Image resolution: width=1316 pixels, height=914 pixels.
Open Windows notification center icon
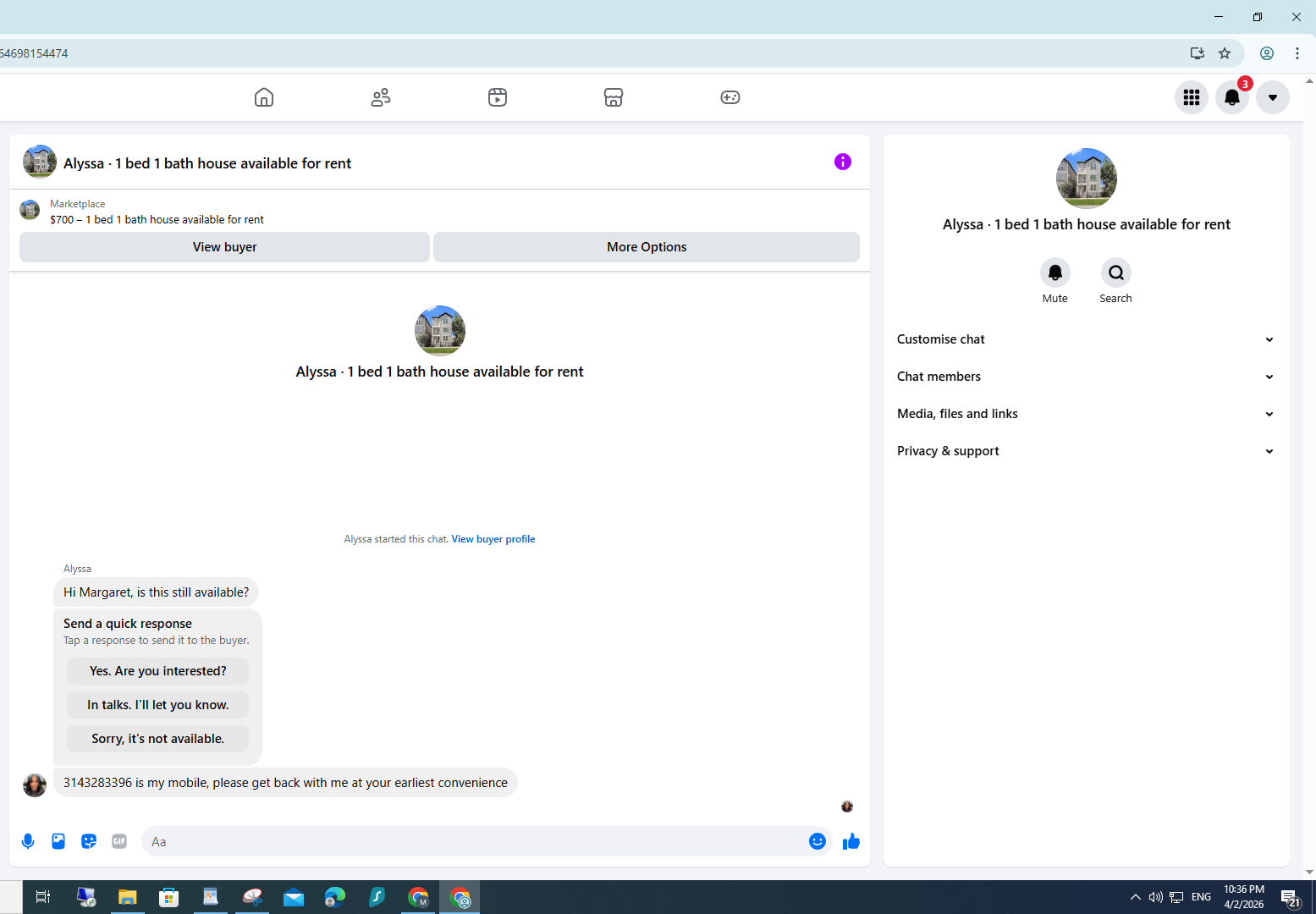(1291, 898)
